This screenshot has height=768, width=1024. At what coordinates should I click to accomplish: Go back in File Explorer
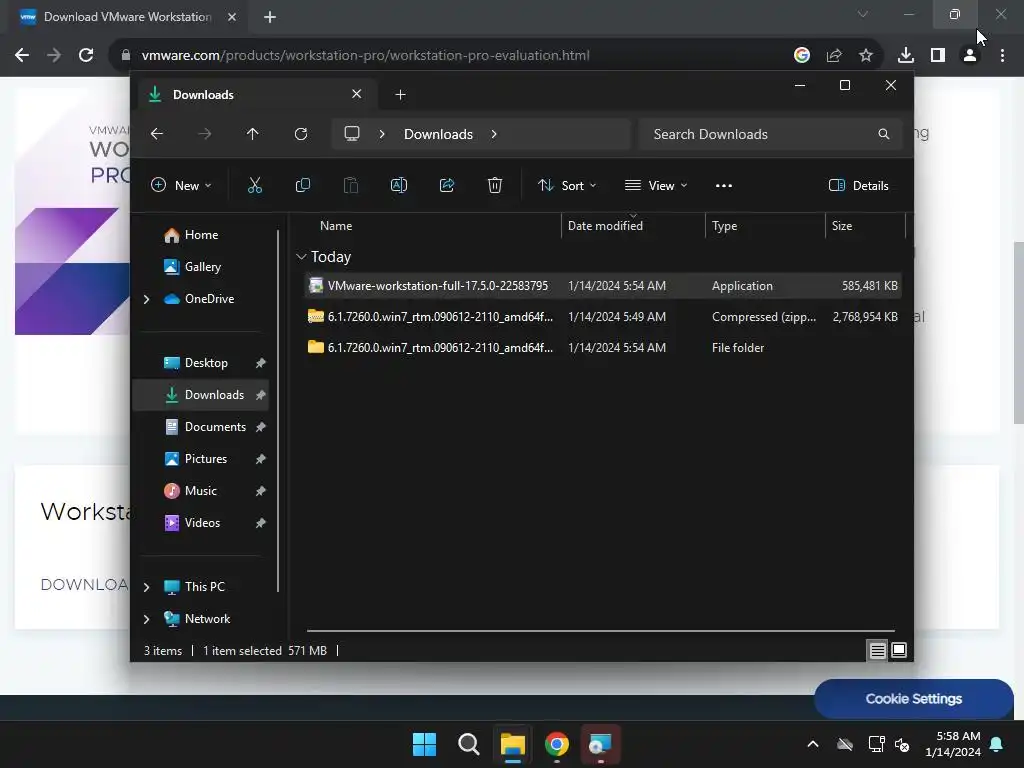pyautogui.click(x=157, y=134)
